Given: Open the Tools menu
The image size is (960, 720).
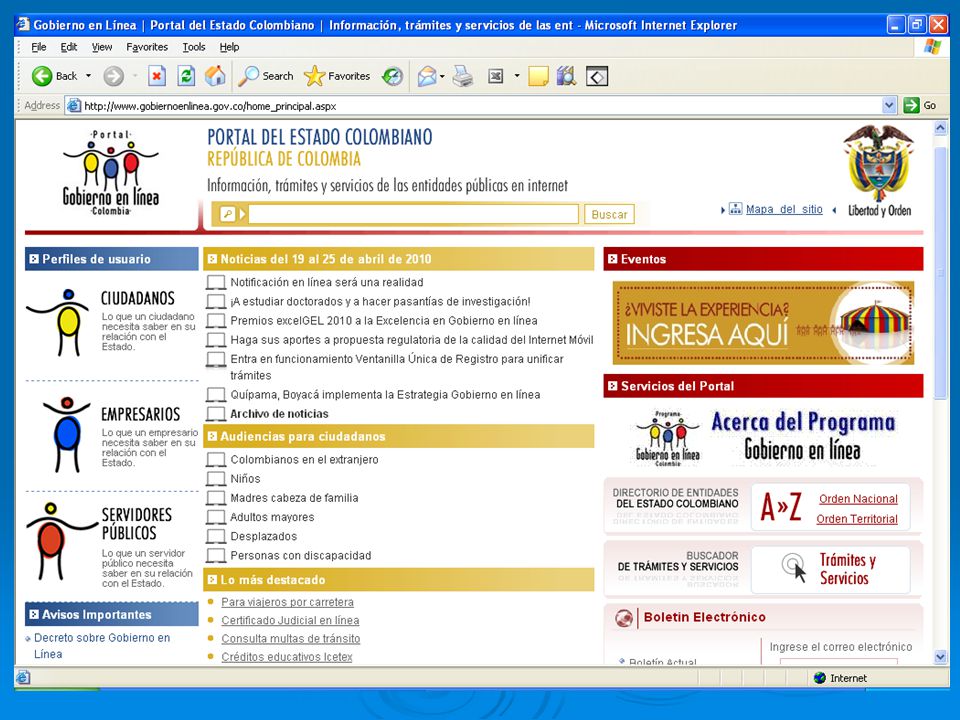Looking at the screenshot, I should 193,47.
